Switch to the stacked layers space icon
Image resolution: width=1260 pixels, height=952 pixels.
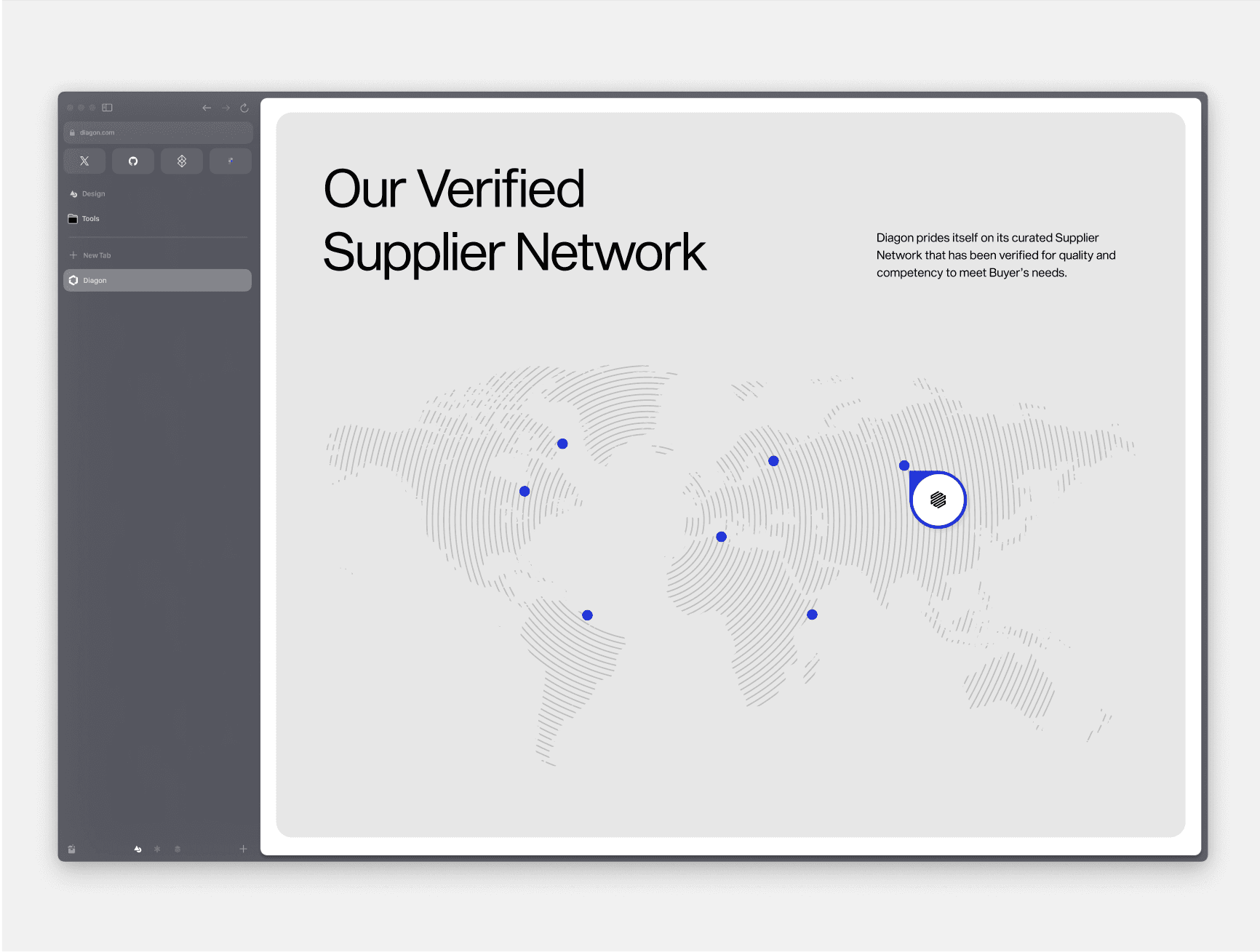178,849
